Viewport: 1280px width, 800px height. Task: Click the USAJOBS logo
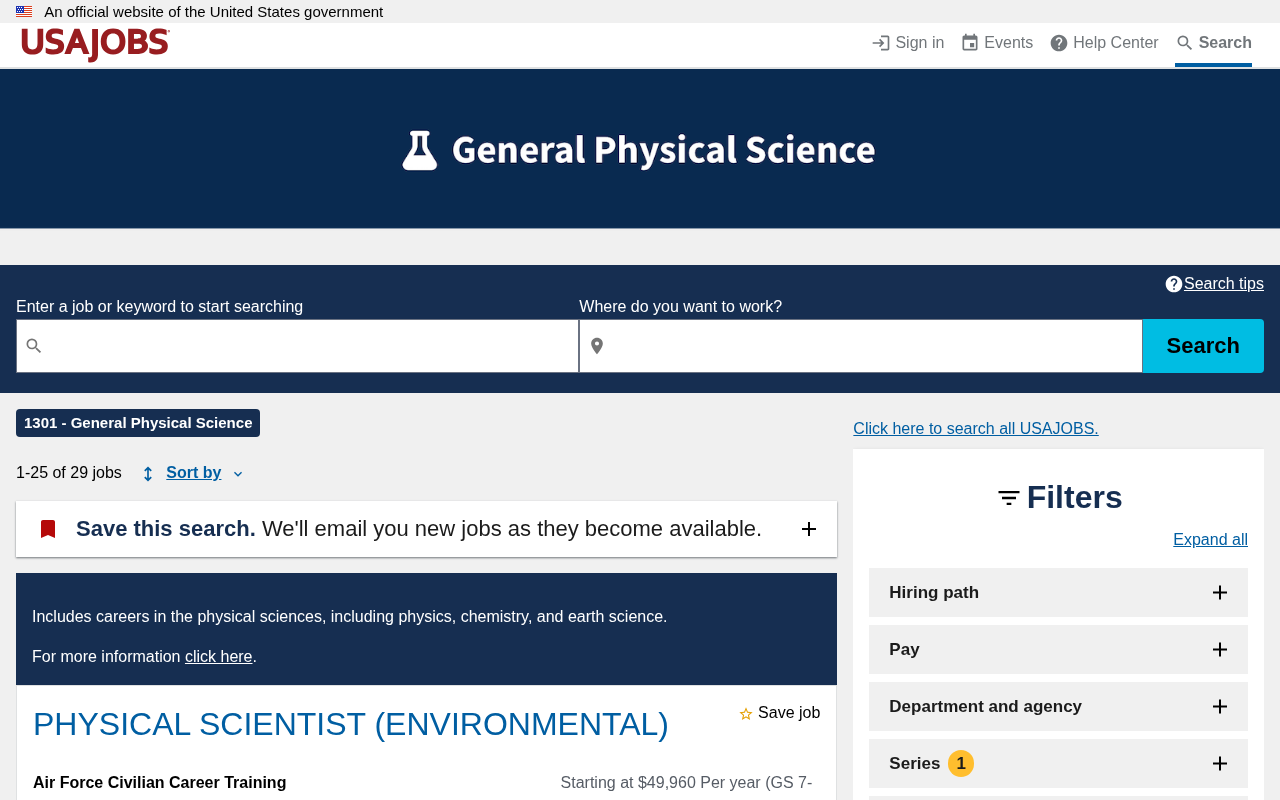pyautogui.click(x=95, y=44)
